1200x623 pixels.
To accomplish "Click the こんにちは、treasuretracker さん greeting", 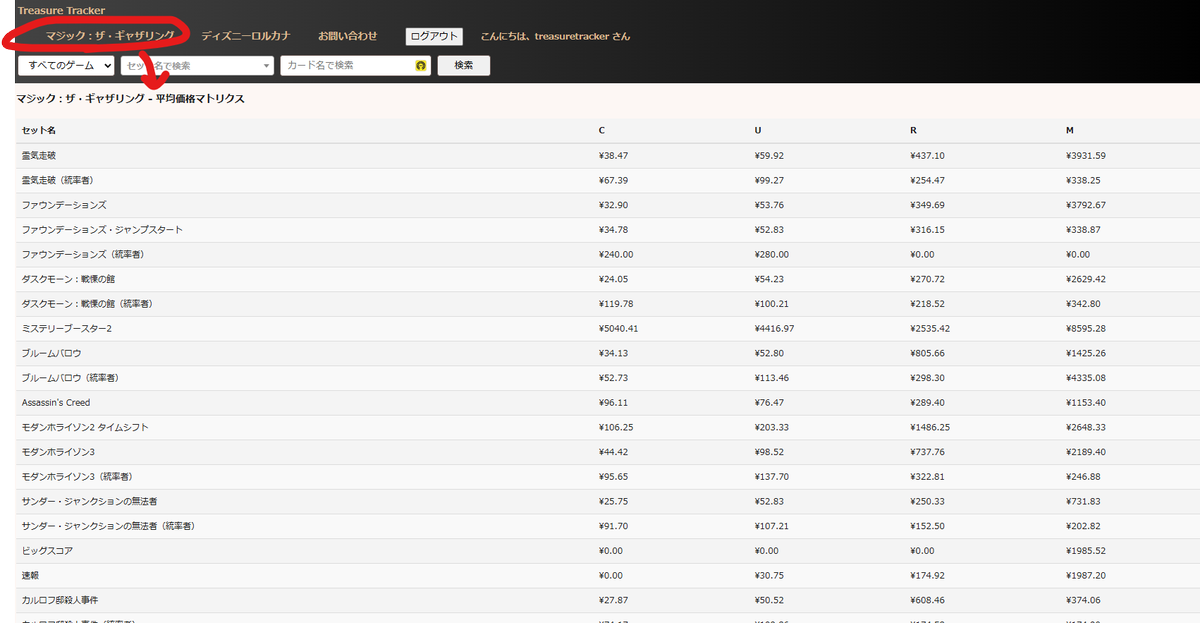I will 555,36.
